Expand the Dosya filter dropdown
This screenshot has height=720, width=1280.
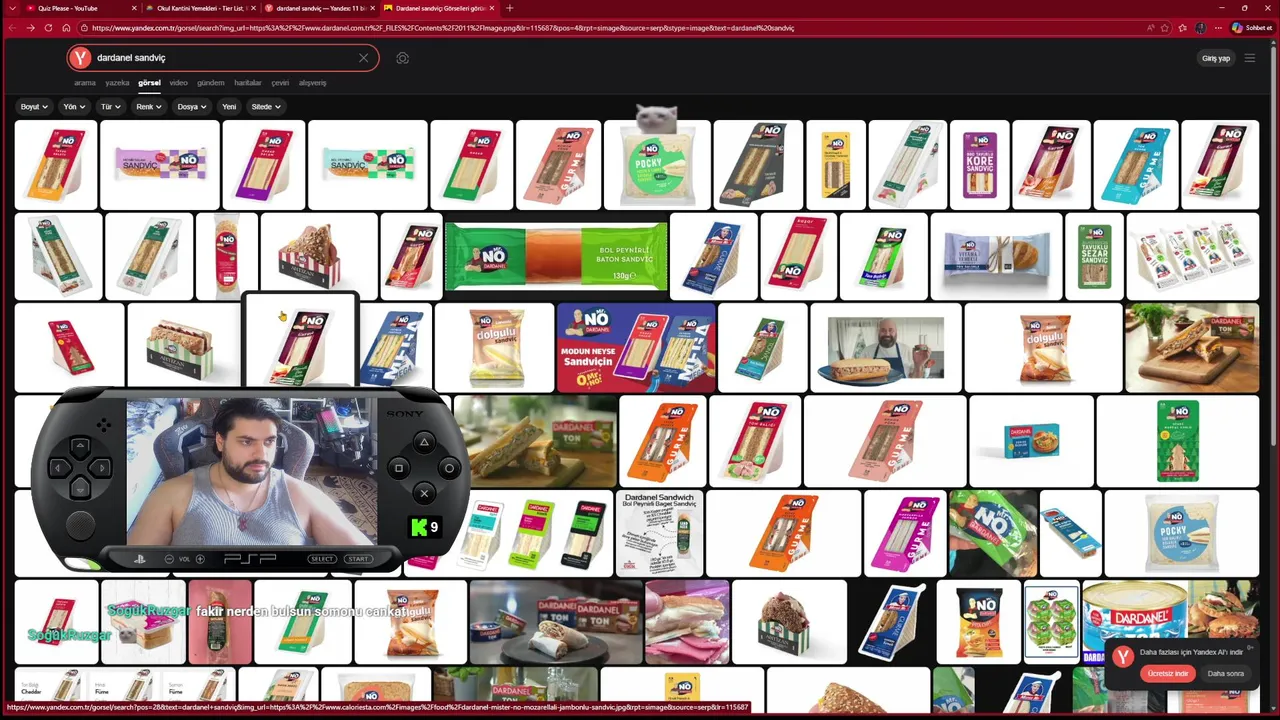(192, 106)
